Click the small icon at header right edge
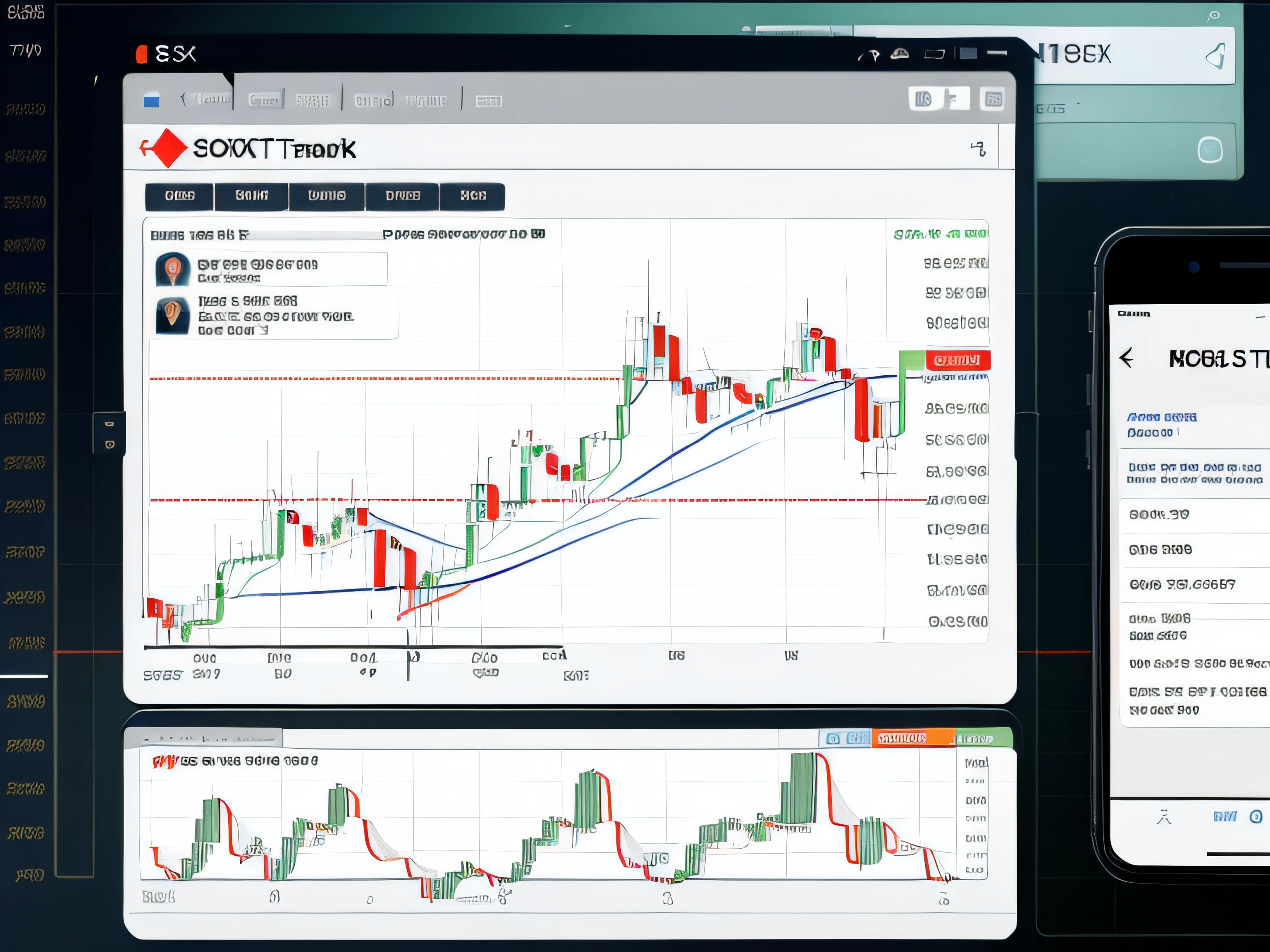 [x=978, y=149]
